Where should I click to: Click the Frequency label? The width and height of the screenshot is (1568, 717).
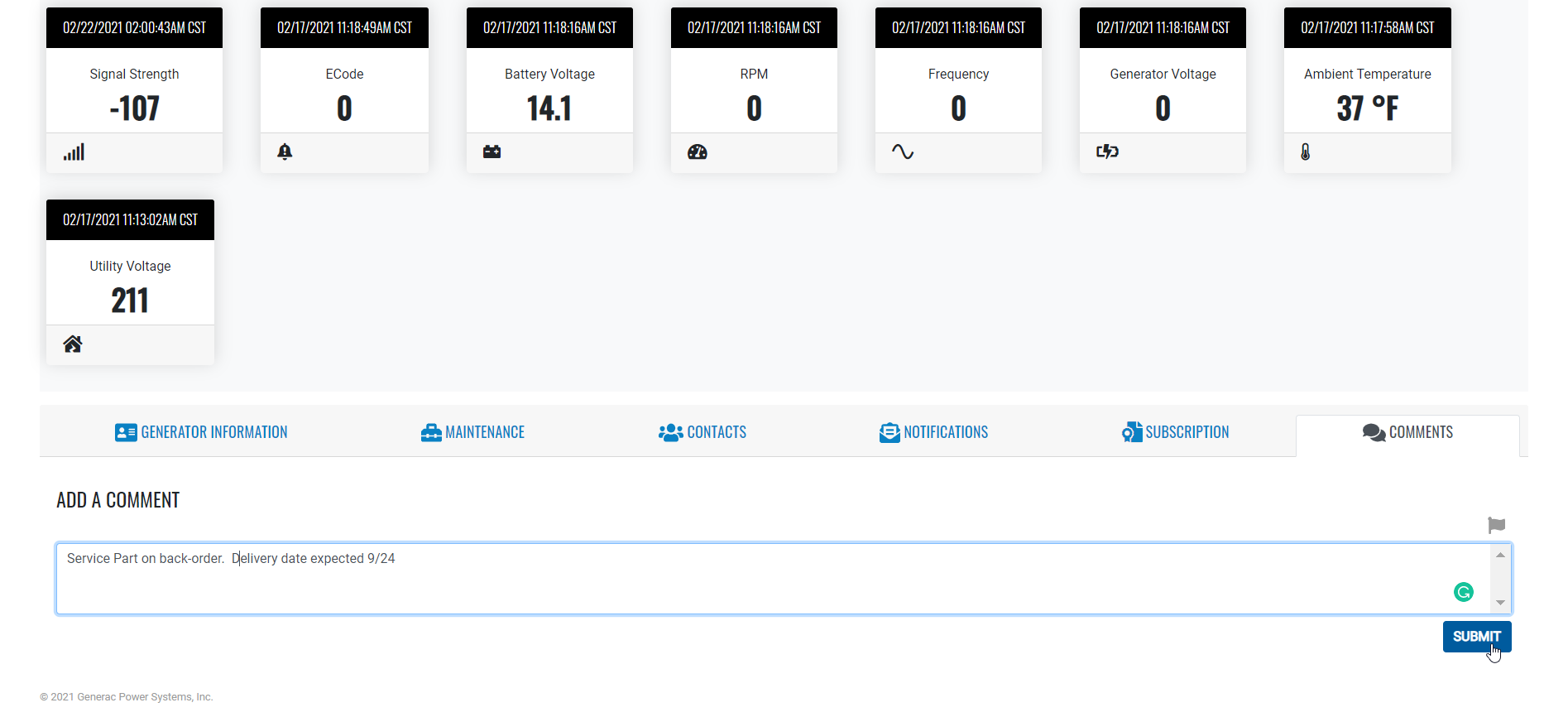click(x=958, y=74)
